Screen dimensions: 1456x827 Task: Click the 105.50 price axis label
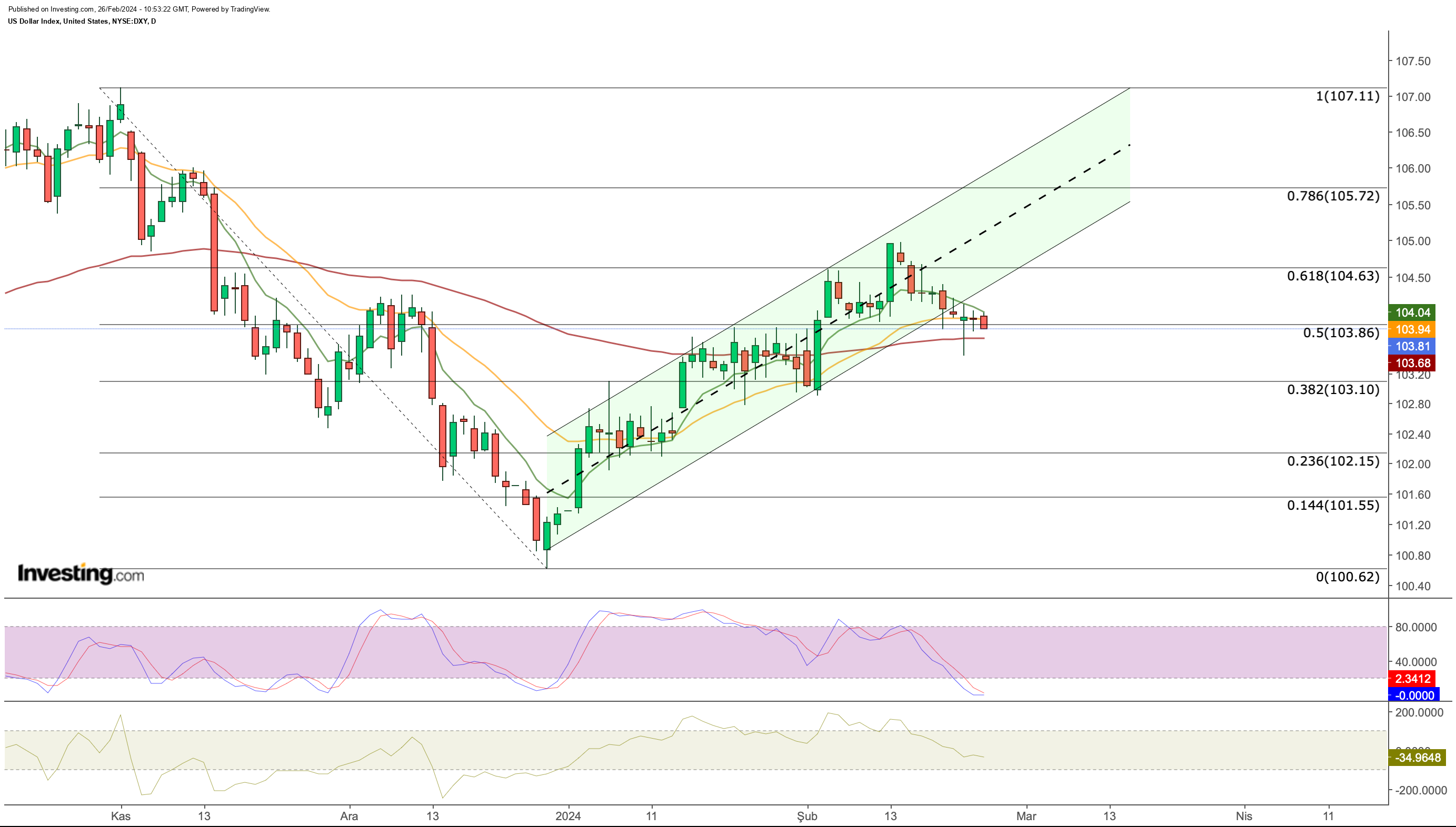click(1413, 206)
